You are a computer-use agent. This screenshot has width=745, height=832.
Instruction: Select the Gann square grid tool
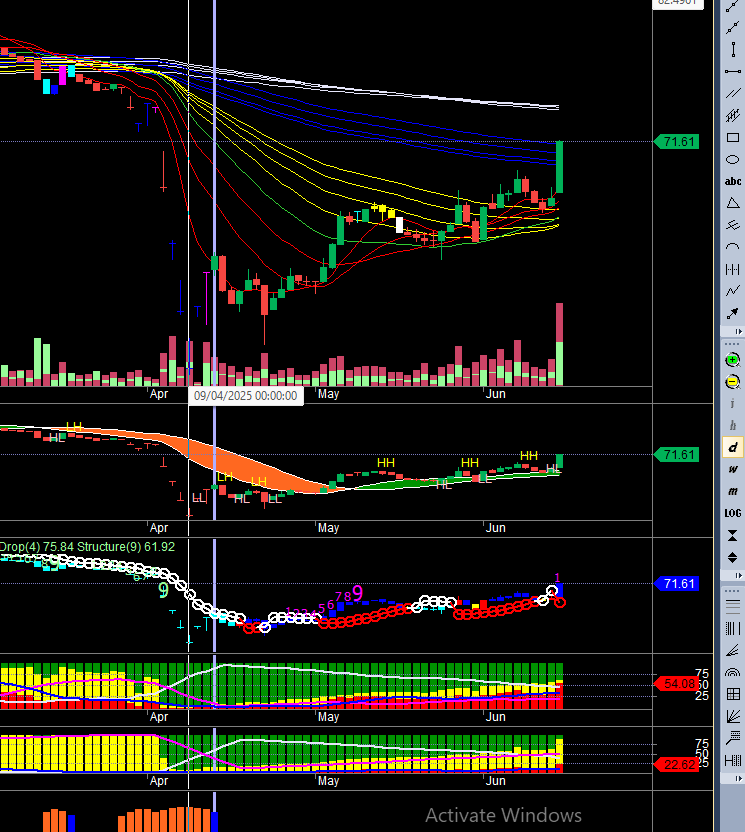[733, 694]
